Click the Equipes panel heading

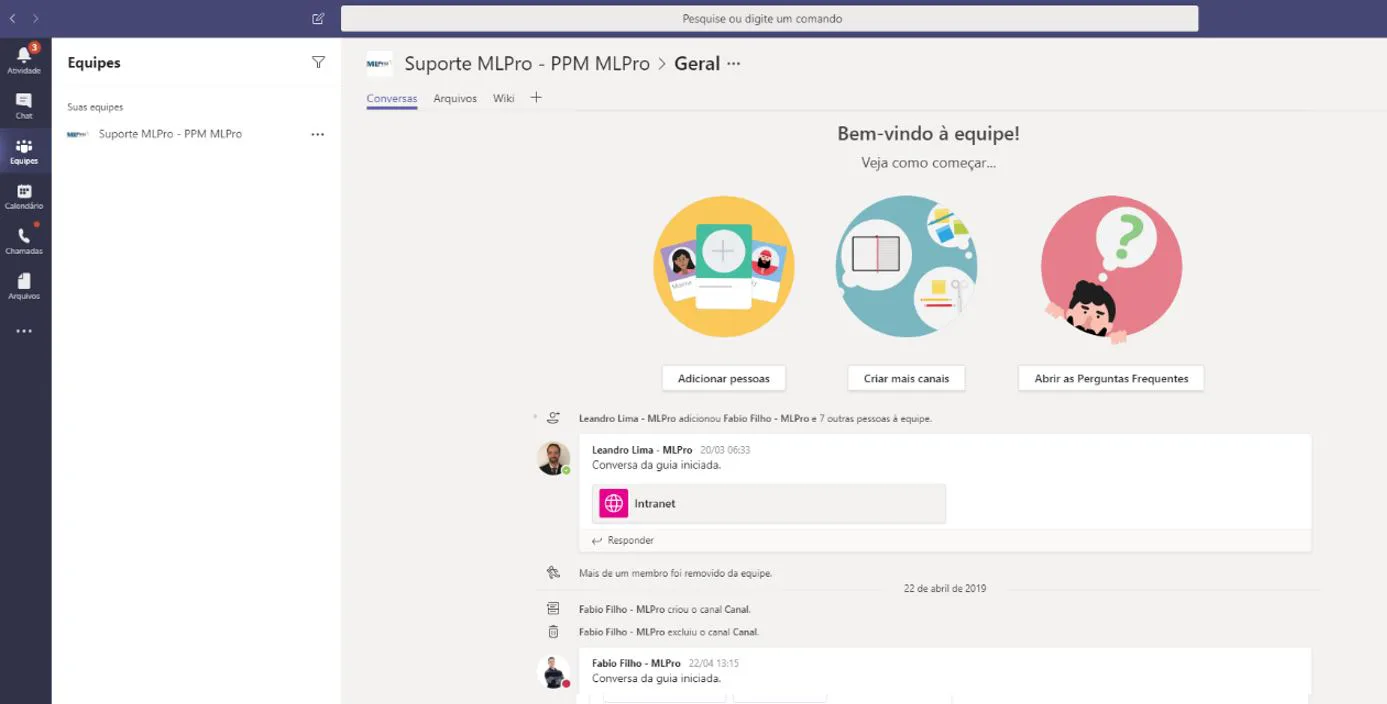click(94, 62)
